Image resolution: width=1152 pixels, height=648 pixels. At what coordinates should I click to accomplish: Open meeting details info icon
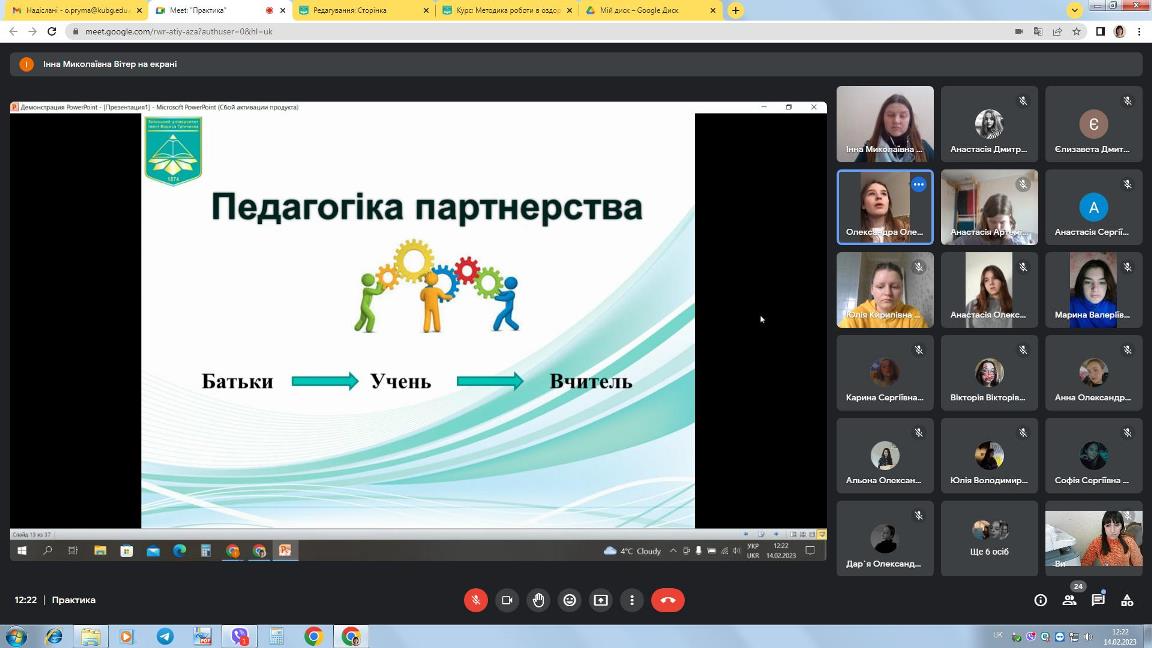click(x=1040, y=600)
